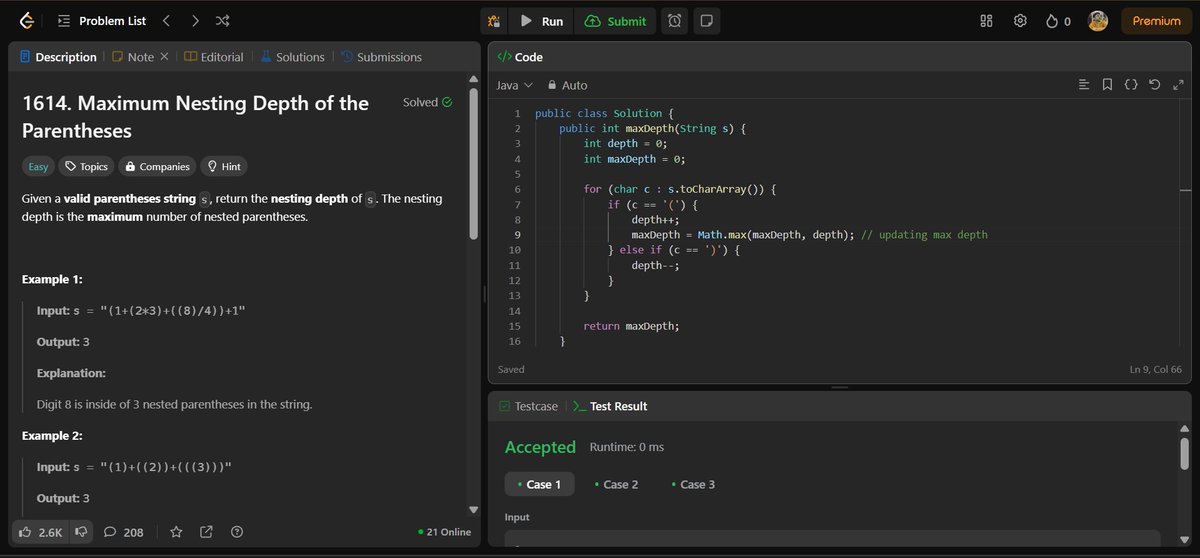Viewport: 1200px width, 558px height.
Task: Open the help question mark icon
Action: click(237, 532)
